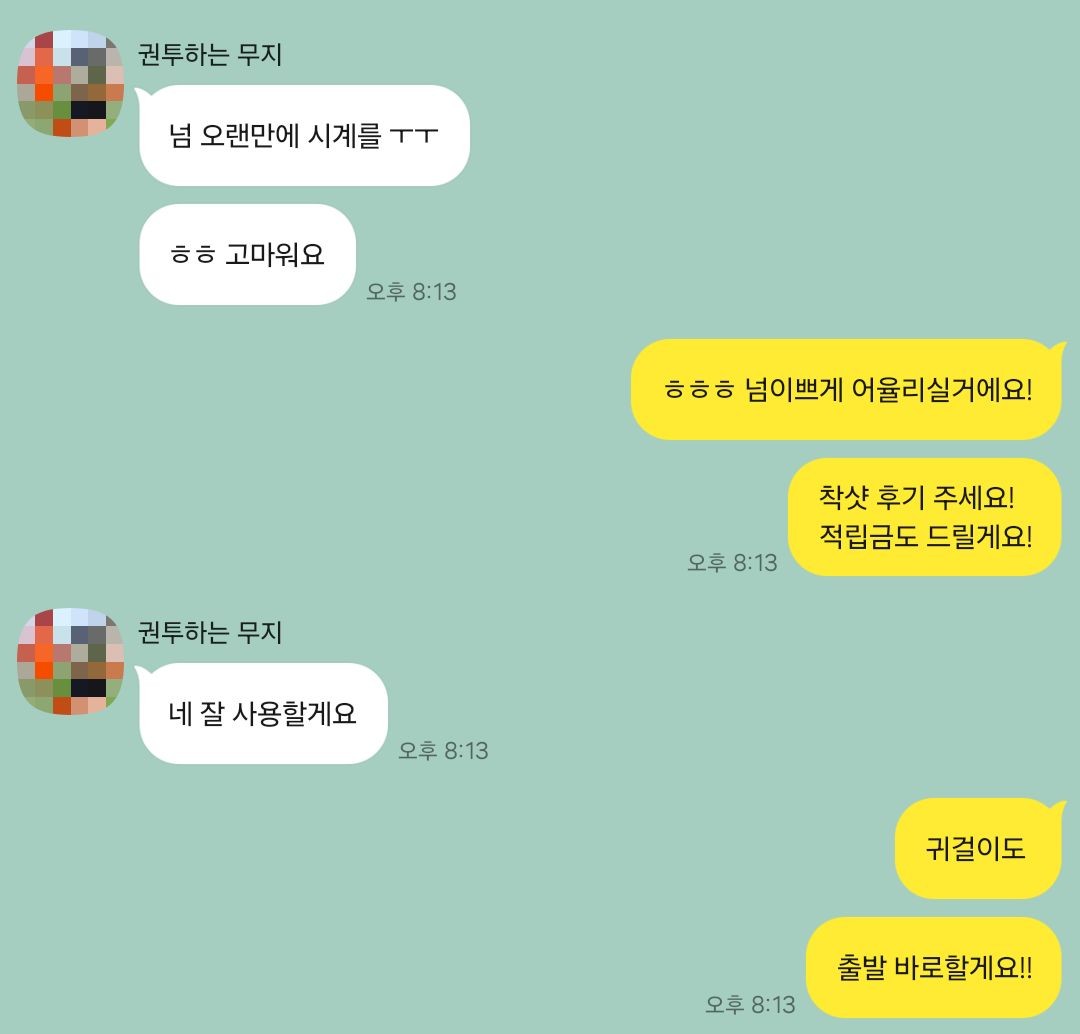The image size is (1080, 1034).
Task: Click the 착샷 후기 주세요! text line
Action: [x=916, y=497]
